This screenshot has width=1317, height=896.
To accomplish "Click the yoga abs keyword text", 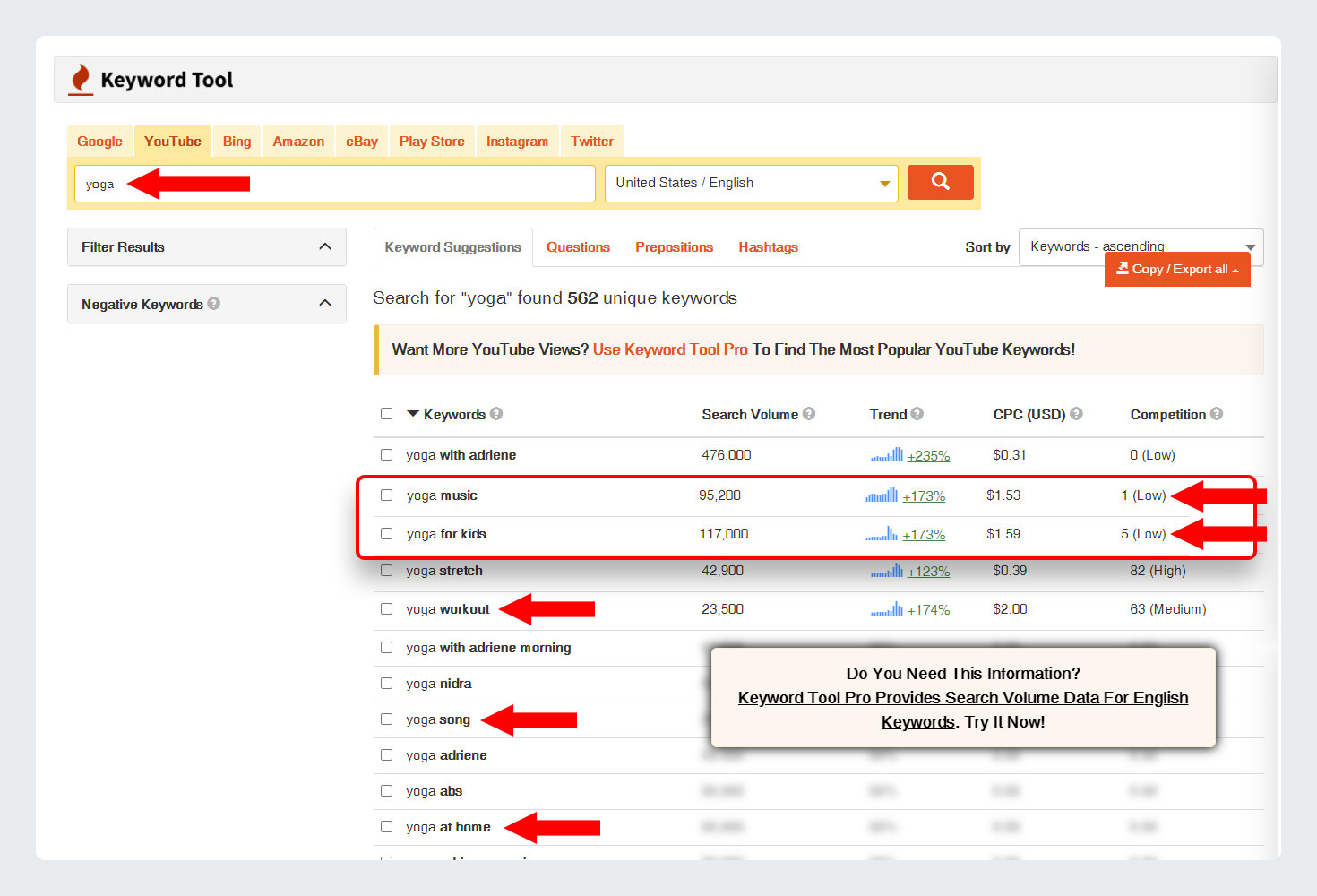I will click(435, 791).
